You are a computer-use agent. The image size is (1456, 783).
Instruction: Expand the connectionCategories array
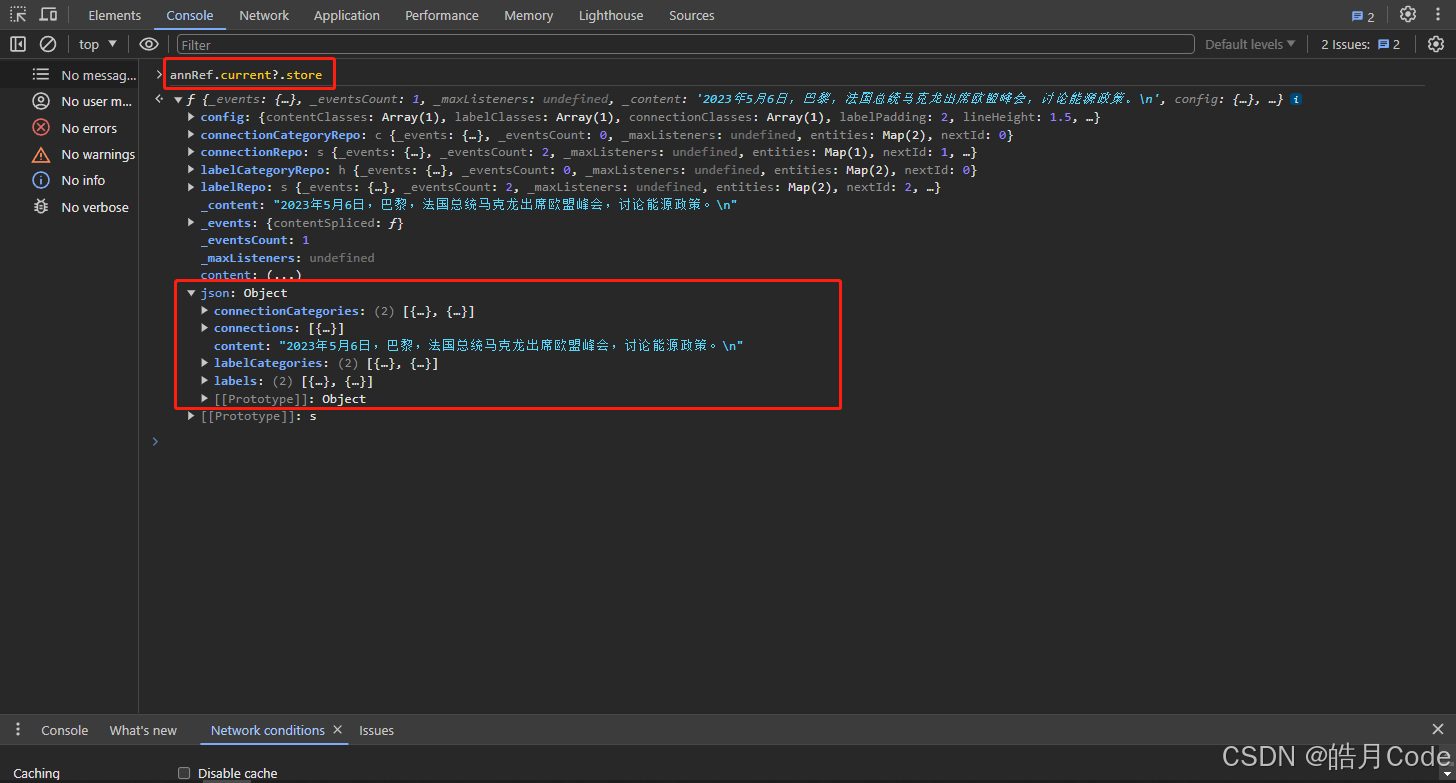tap(205, 311)
